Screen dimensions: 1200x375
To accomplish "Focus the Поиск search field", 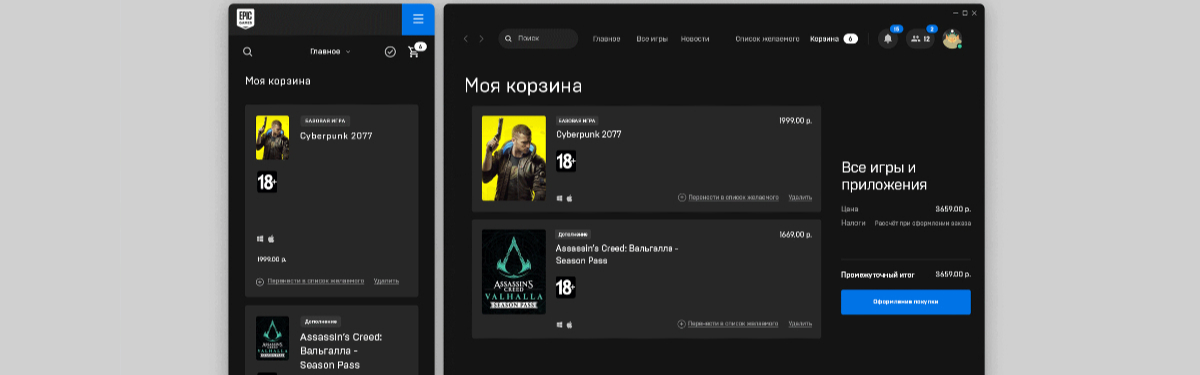I will pos(538,39).
